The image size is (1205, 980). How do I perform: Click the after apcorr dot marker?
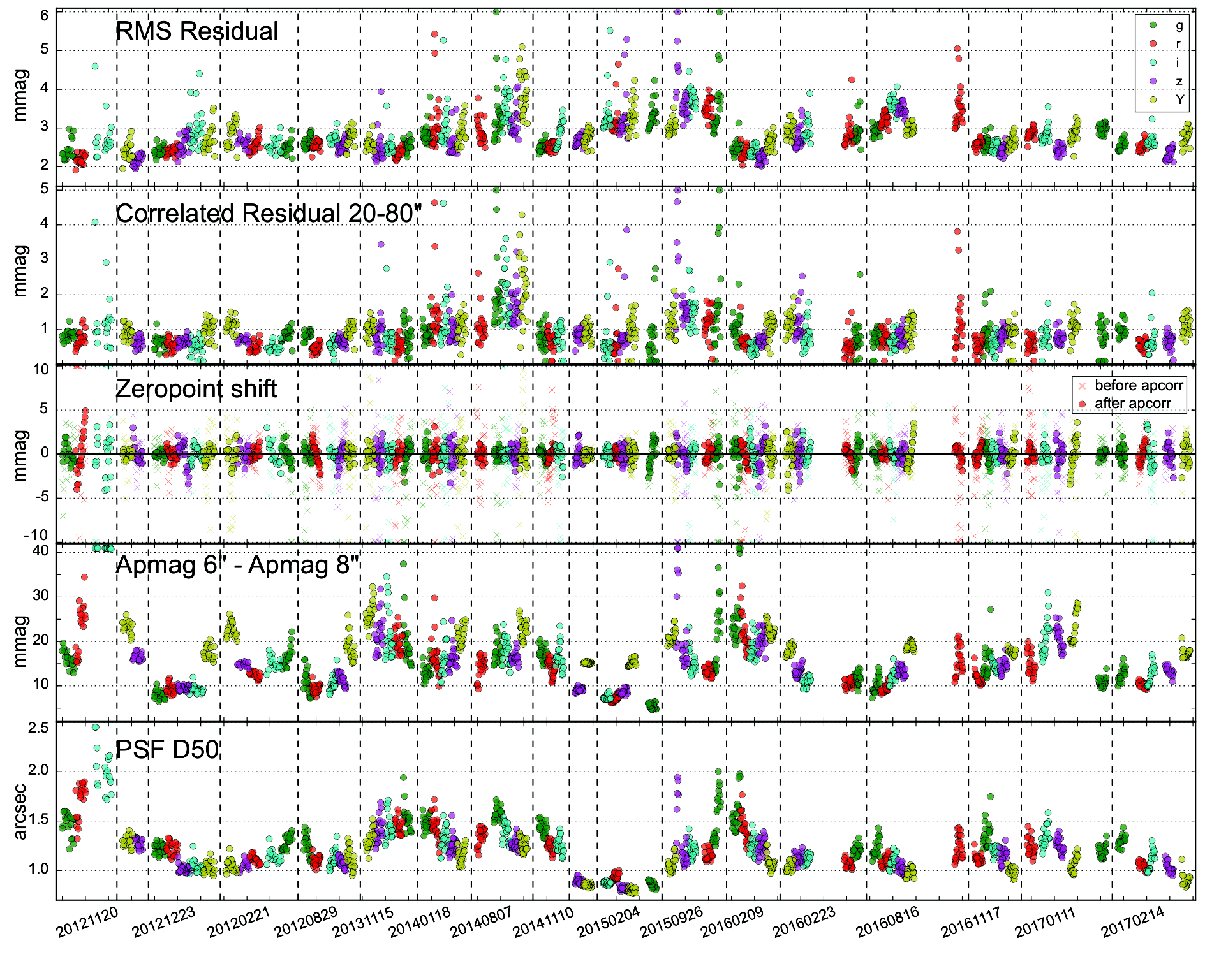point(1082,404)
